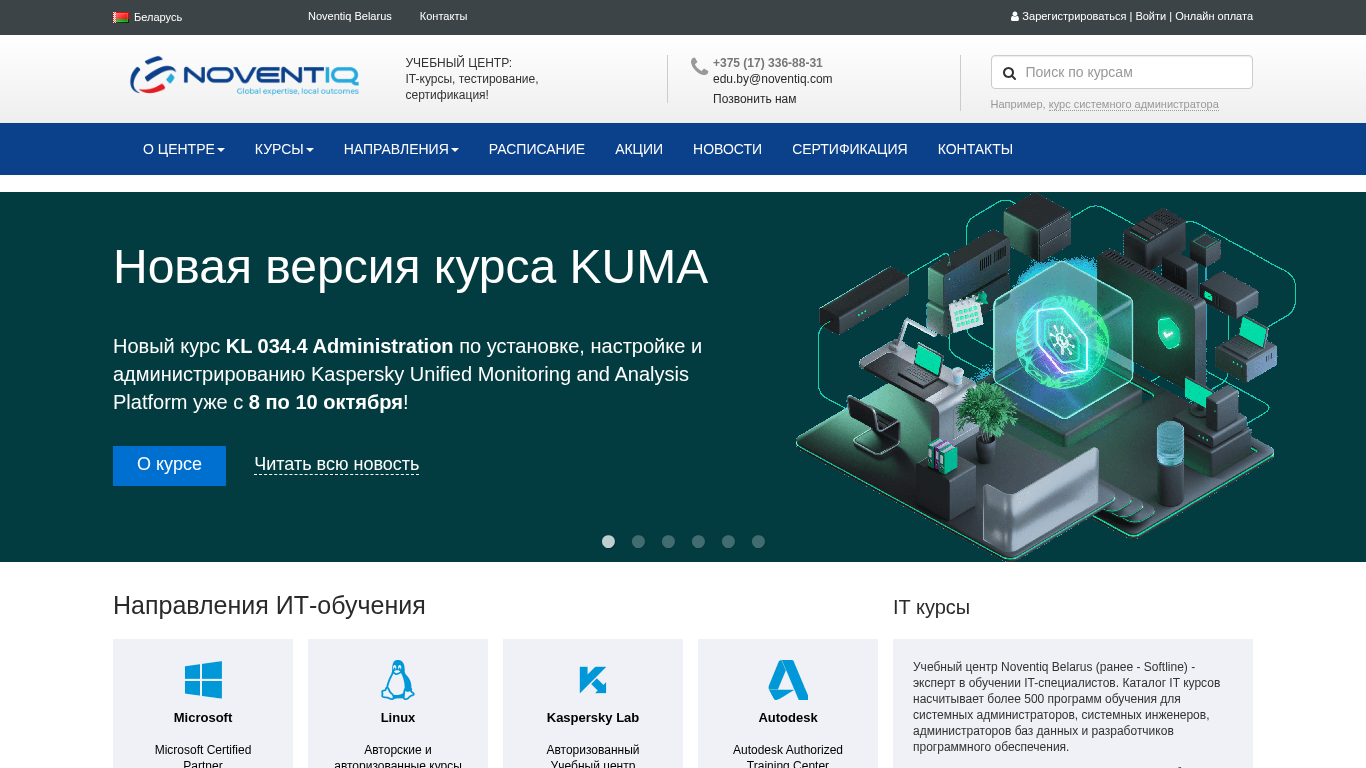Screen dimensions: 1366x768
Task: Click the user icon beside Зарегистрироваться
Action: 1015,17
